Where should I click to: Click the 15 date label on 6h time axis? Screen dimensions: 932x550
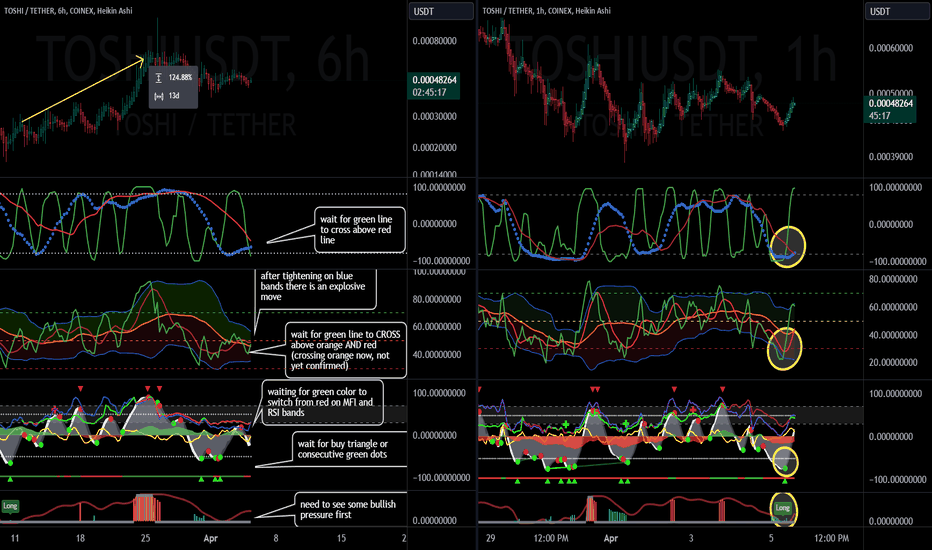coord(341,538)
